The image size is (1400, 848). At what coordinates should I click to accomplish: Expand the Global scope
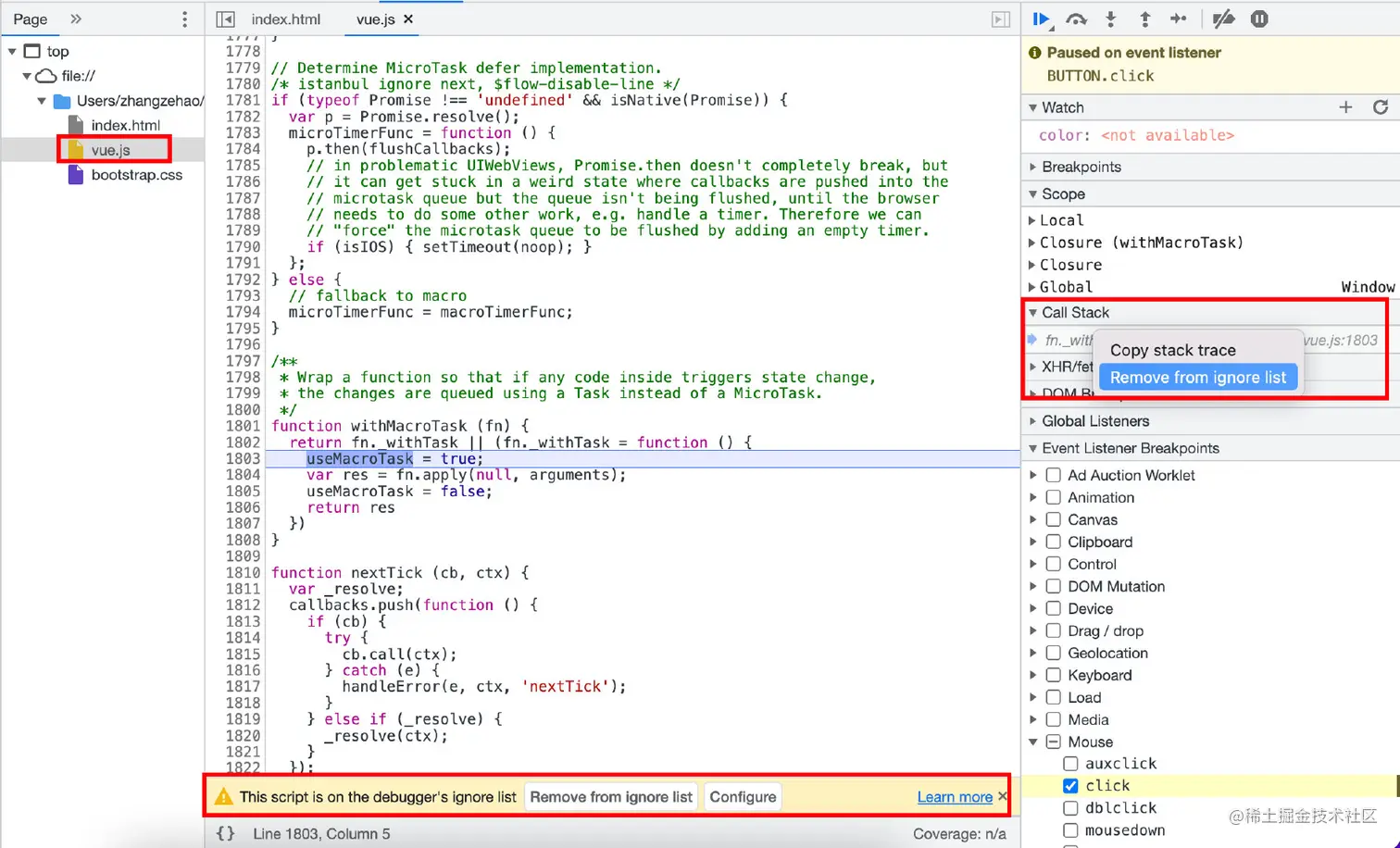click(1031, 286)
